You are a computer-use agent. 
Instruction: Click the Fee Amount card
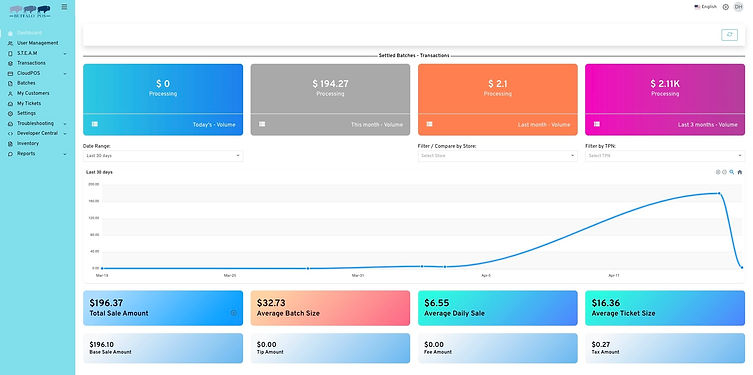tap(498, 348)
